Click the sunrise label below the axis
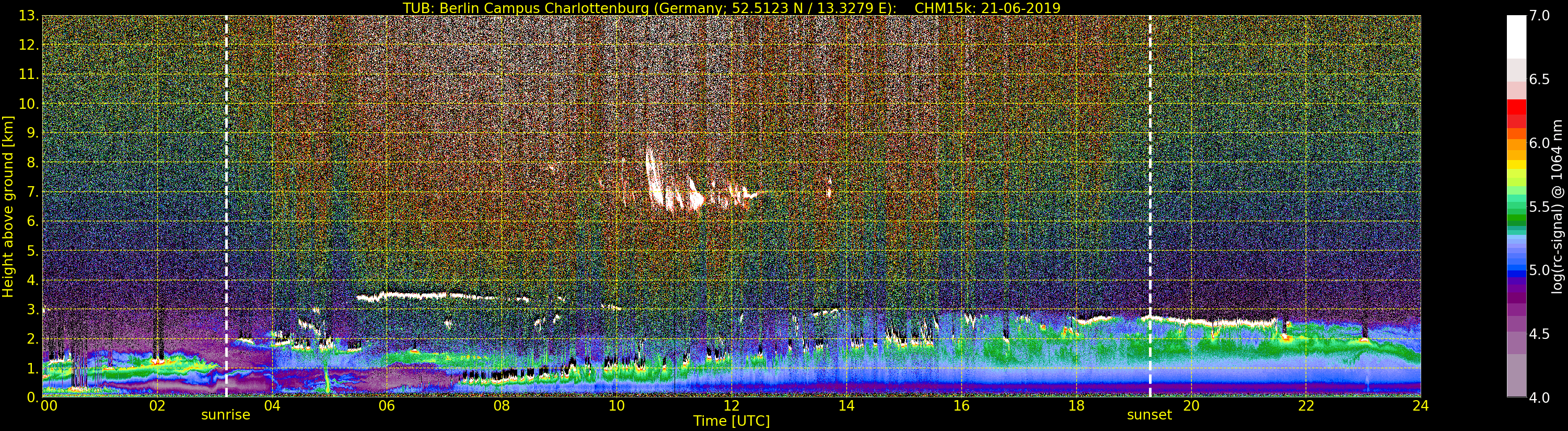This screenshot has height=431, width=1568. [225, 415]
